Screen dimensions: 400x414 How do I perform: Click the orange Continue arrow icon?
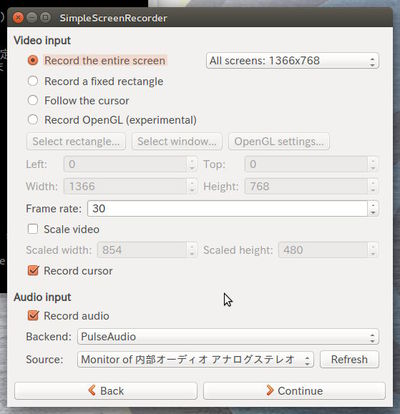pos(270,390)
